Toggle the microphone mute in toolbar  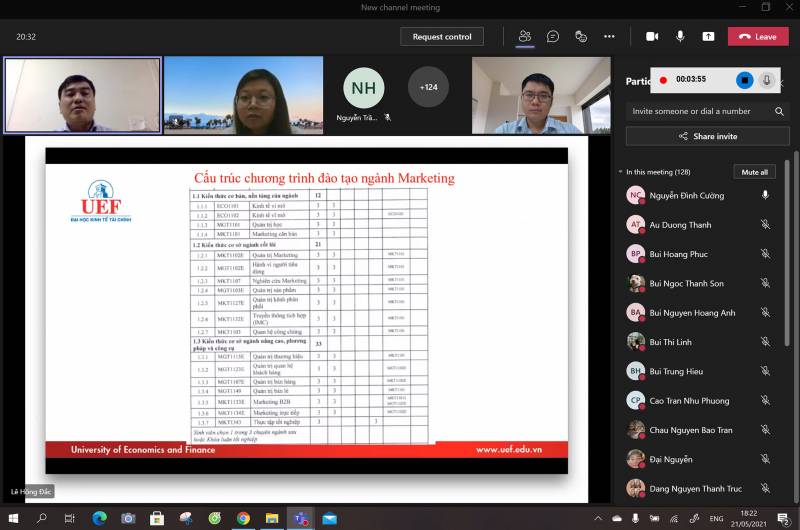point(680,36)
